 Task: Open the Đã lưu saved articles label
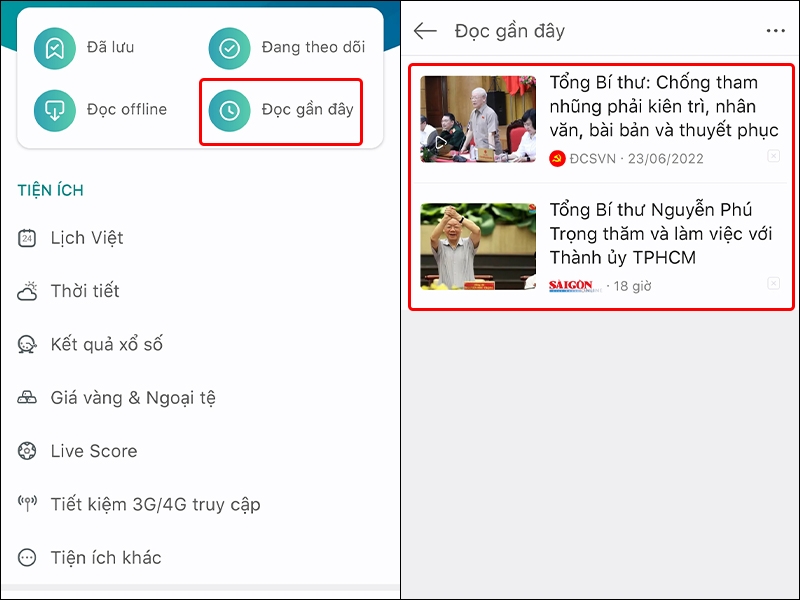point(111,47)
